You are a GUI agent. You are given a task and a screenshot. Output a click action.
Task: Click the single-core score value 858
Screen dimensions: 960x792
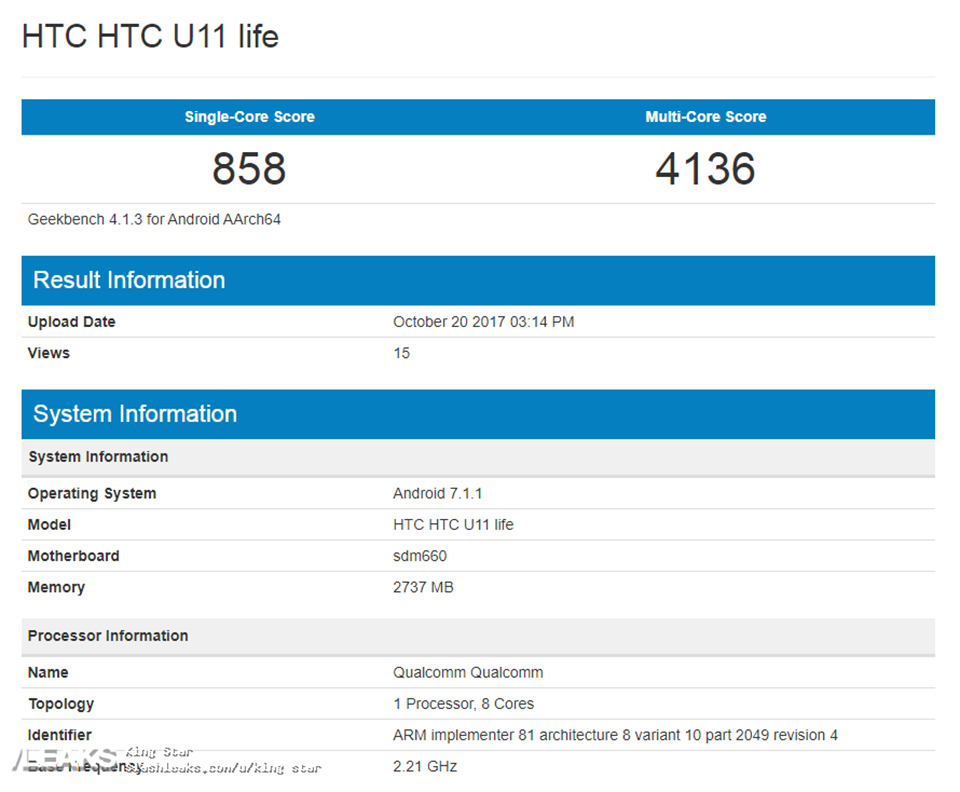pos(248,169)
